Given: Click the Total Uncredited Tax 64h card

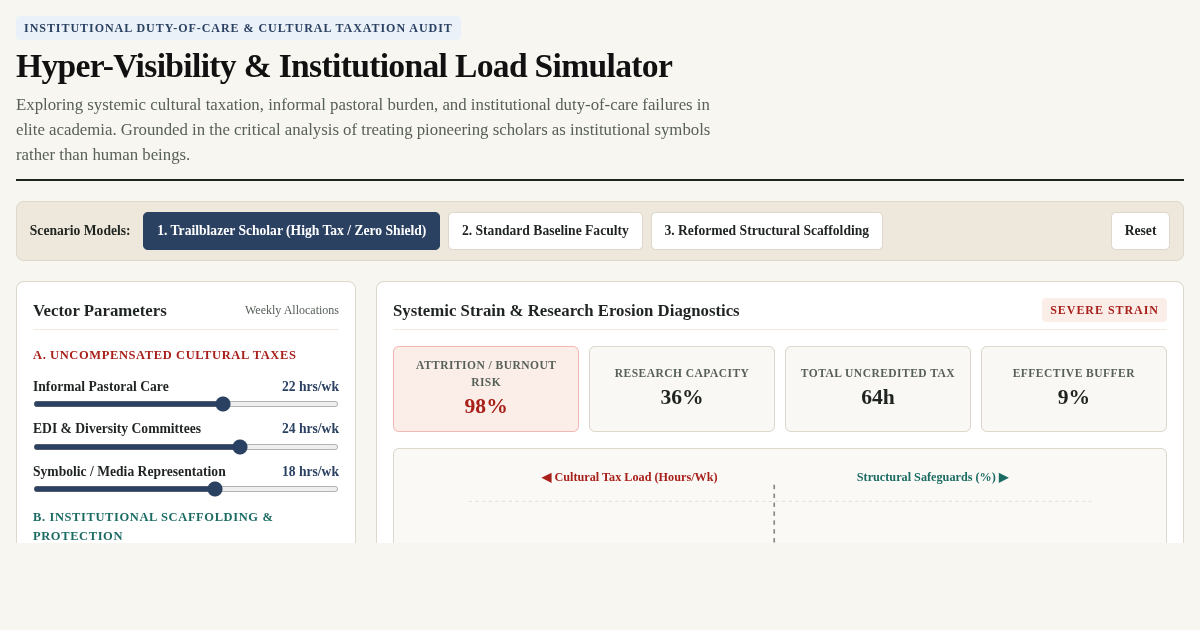Looking at the screenshot, I should (x=878, y=389).
